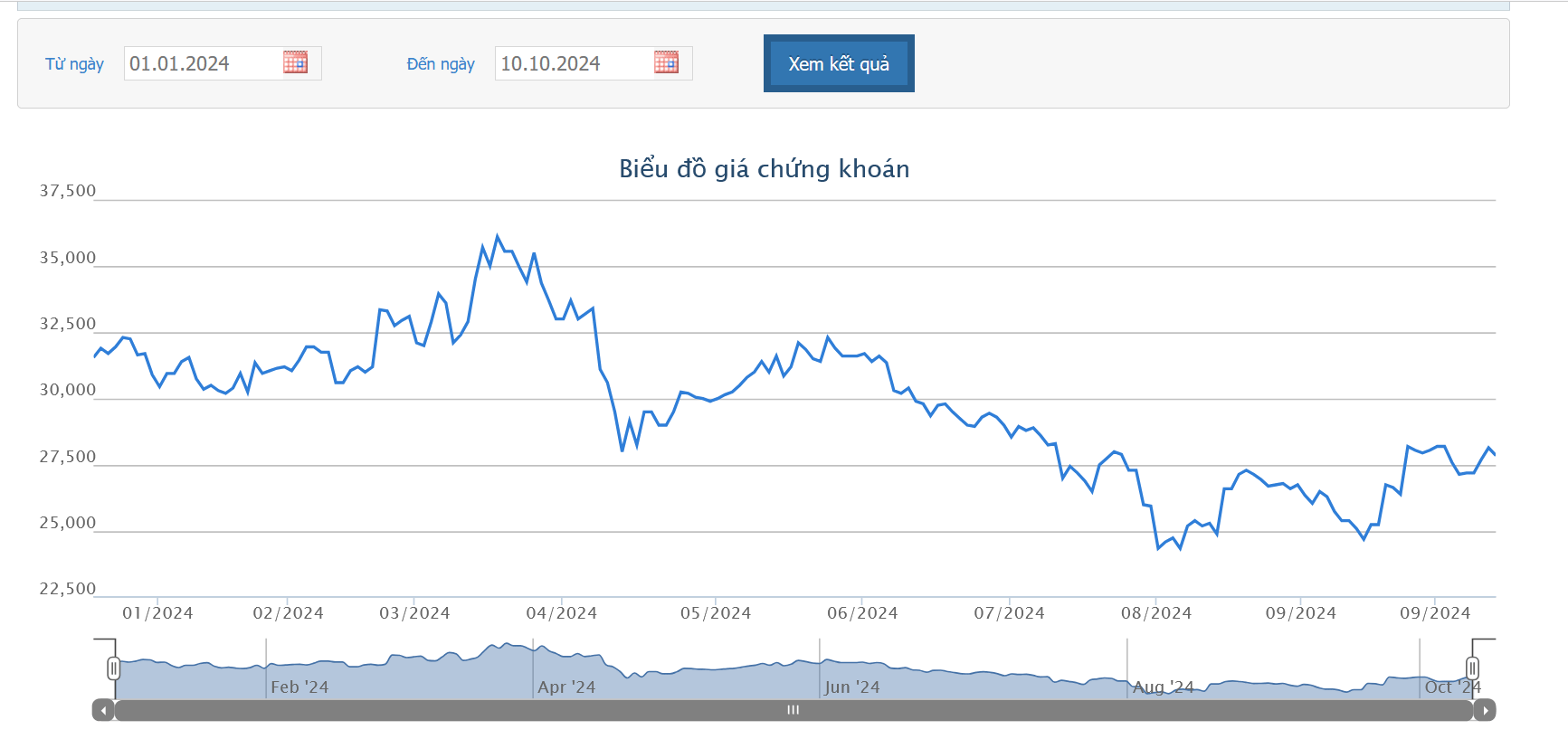Image resolution: width=1568 pixels, height=739 pixels.
Task: Click the Oct '24 marker in navigator
Action: pyautogui.click(x=1452, y=687)
